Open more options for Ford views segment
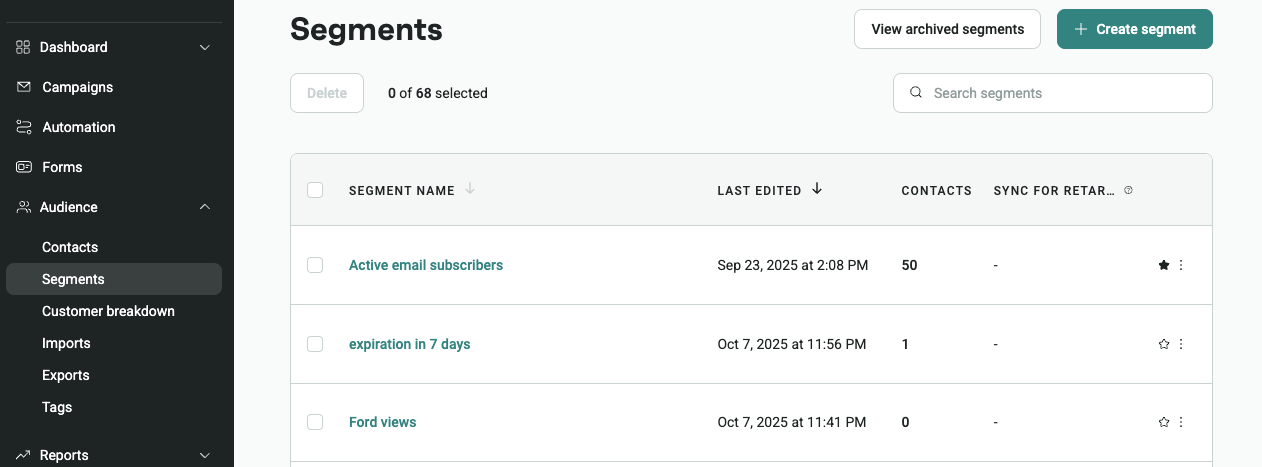This screenshot has width=1262, height=467. click(1181, 422)
